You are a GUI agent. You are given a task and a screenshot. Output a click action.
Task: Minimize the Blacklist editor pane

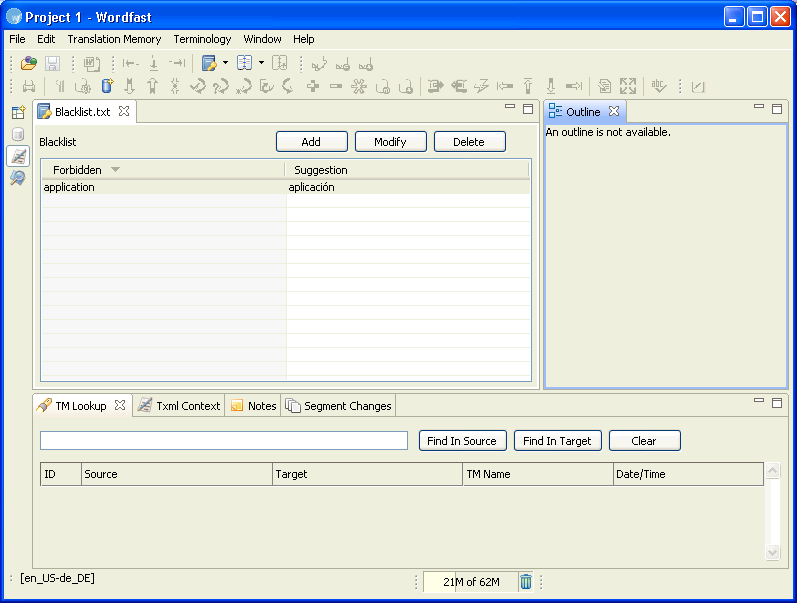510,107
